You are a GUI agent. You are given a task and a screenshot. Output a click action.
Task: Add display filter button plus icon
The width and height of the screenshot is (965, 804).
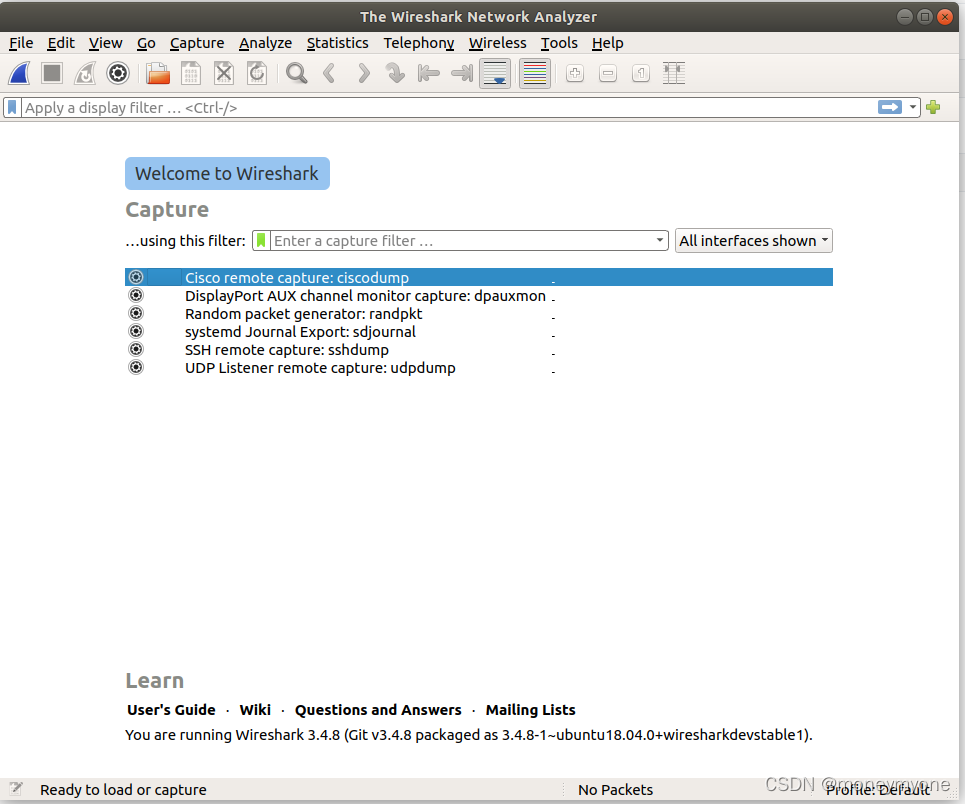pos(933,108)
